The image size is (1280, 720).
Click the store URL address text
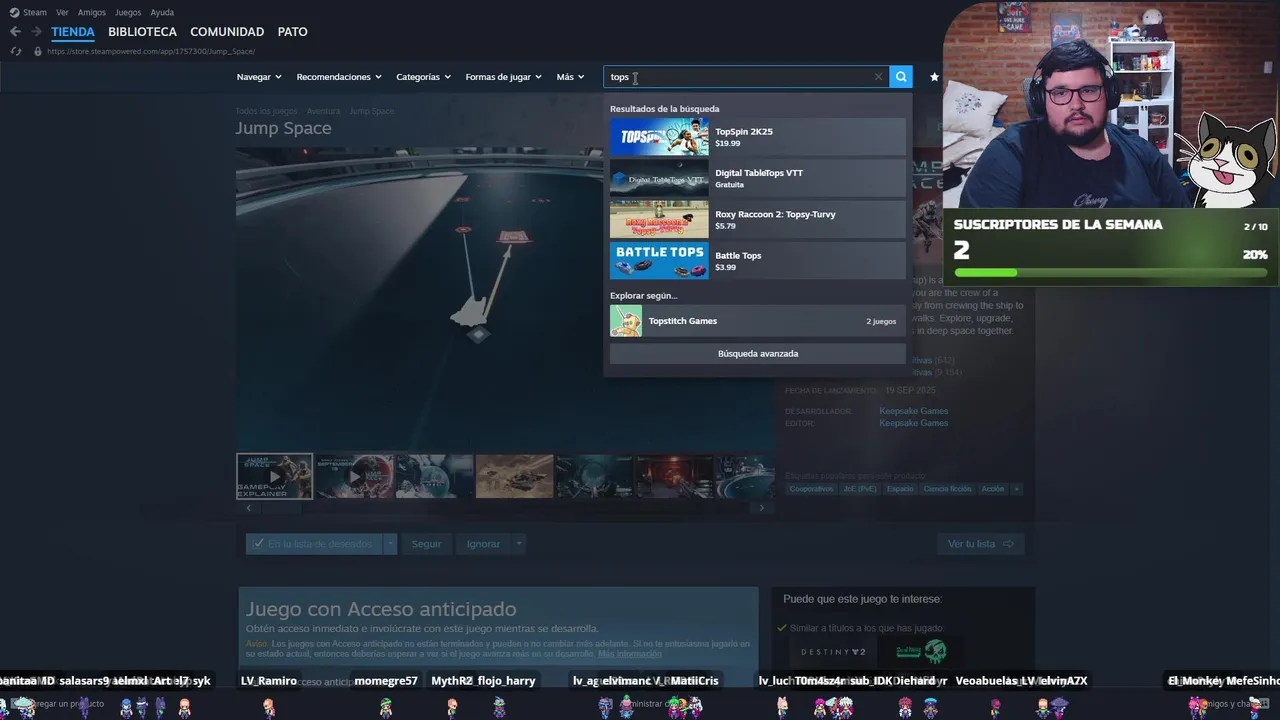coord(150,51)
